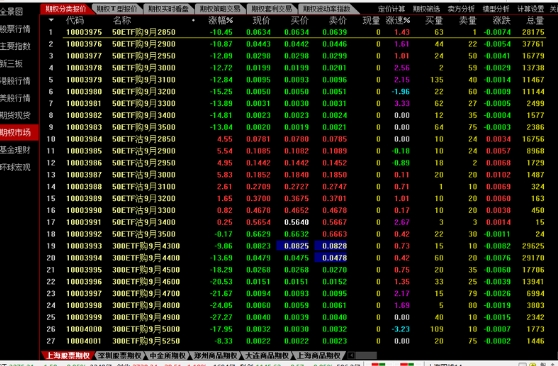Screen dimensions: 558x366
Task: Click the code 10004000
Action: pos(84,329)
